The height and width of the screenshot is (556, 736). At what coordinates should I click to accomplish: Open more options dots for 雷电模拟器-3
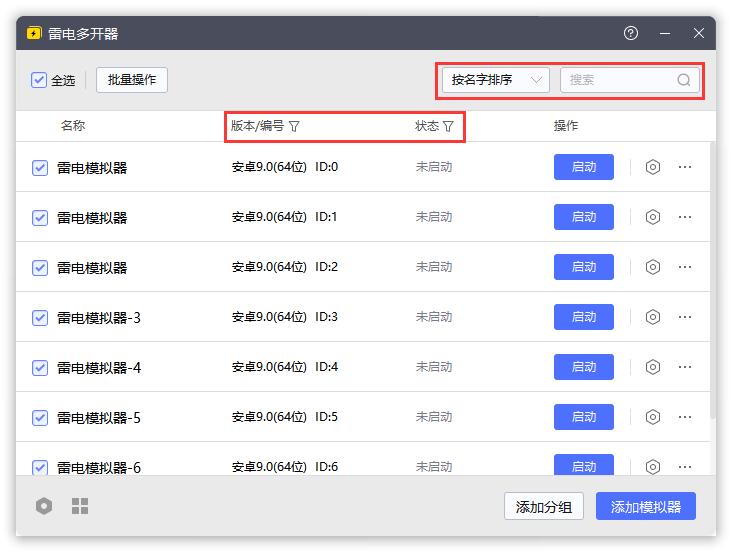[x=685, y=317]
